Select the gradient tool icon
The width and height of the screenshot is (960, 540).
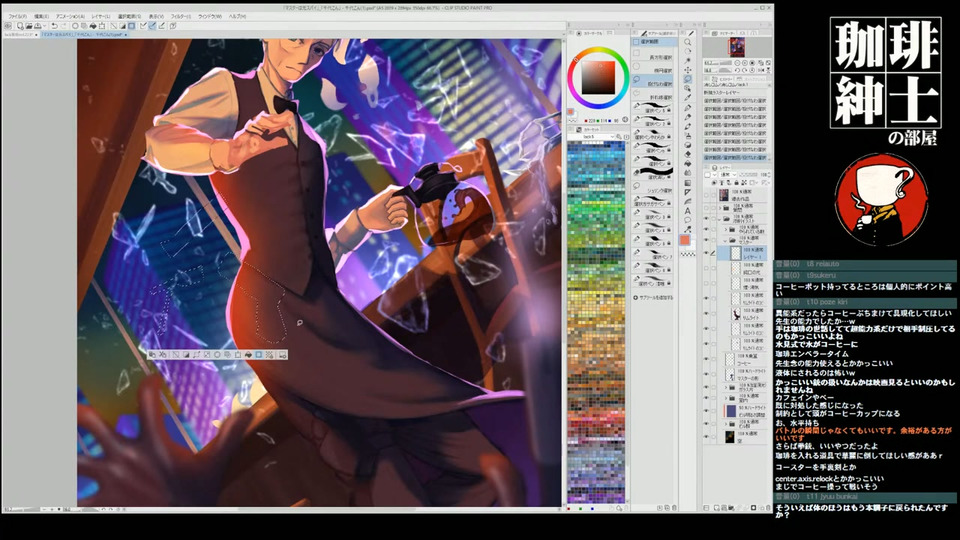click(689, 185)
